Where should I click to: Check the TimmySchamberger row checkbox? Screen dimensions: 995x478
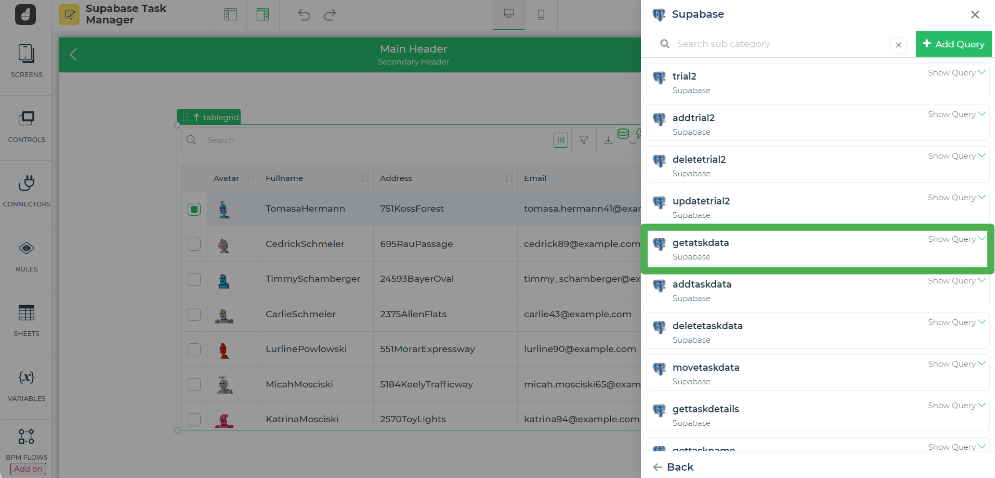click(x=194, y=279)
